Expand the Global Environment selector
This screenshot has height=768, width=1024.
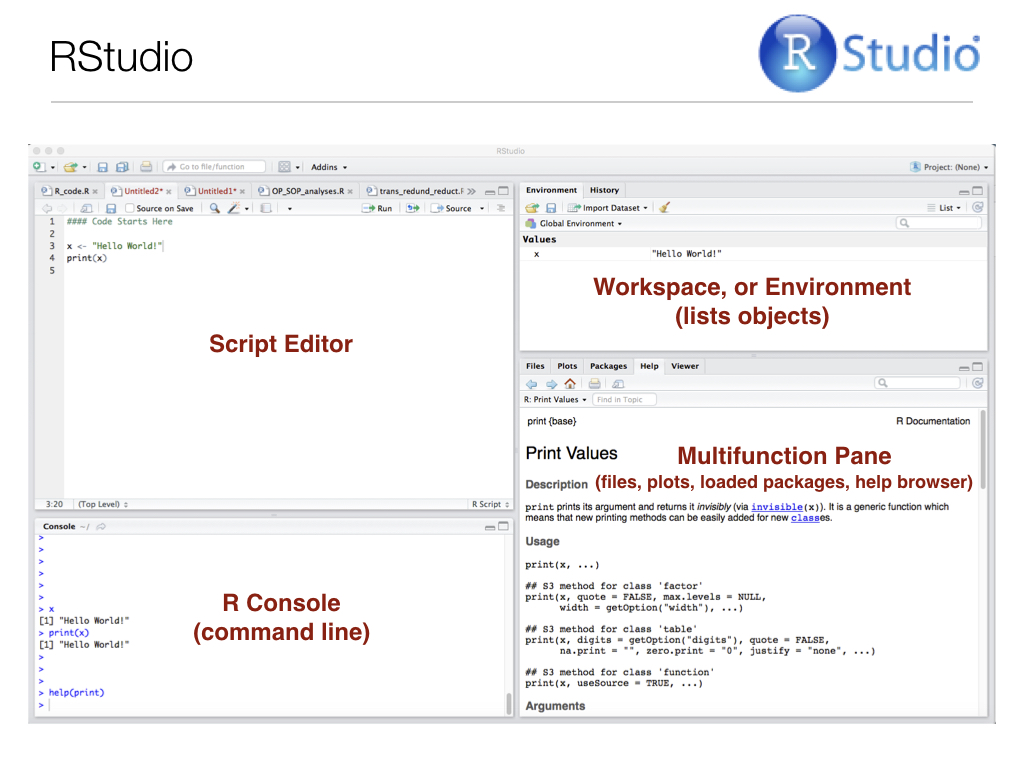pyautogui.click(x=580, y=224)
